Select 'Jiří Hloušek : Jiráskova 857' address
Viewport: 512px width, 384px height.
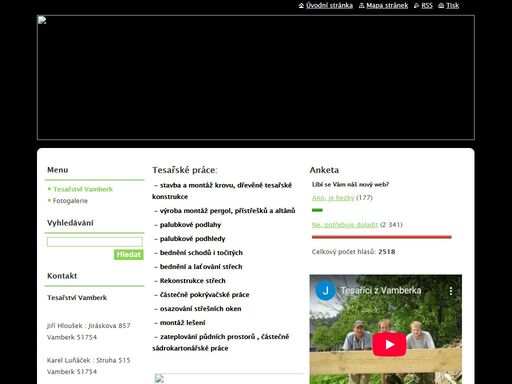point(89,326)
